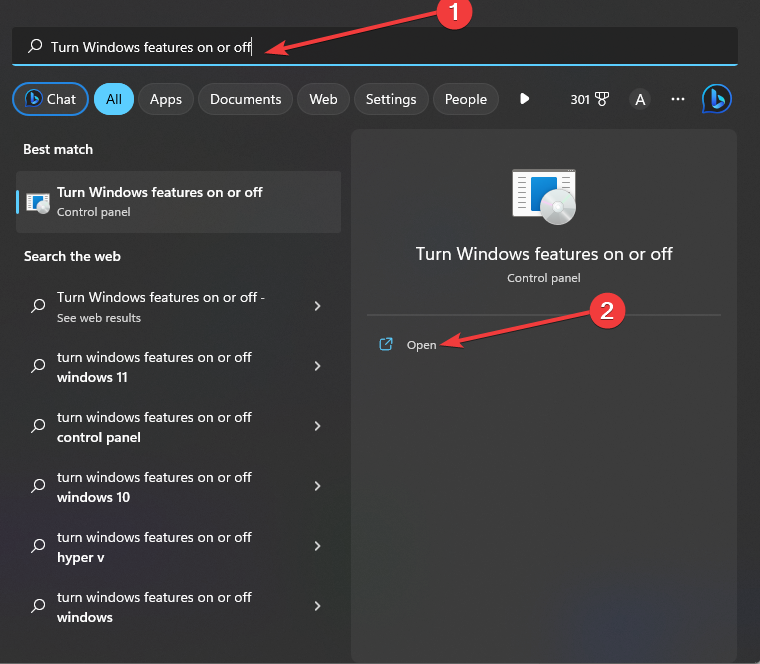Switch to the Apps filter tab

tap(166, 99)
